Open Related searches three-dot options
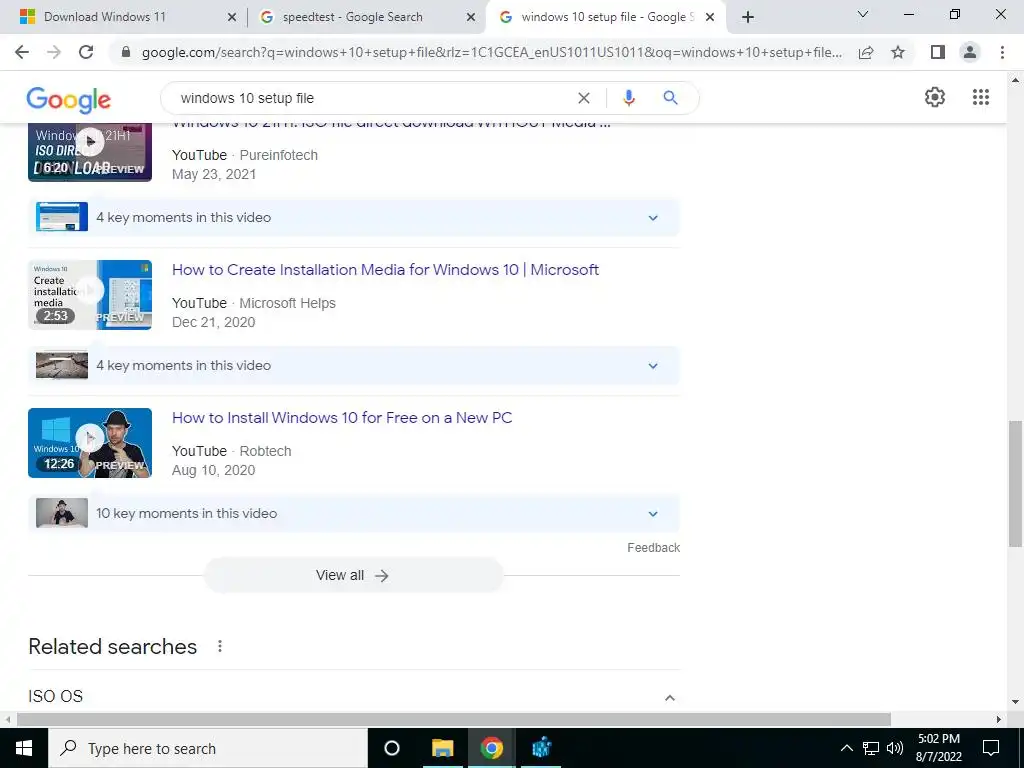This screenshot has width=1024, height=768. click(x=220, y=647)
